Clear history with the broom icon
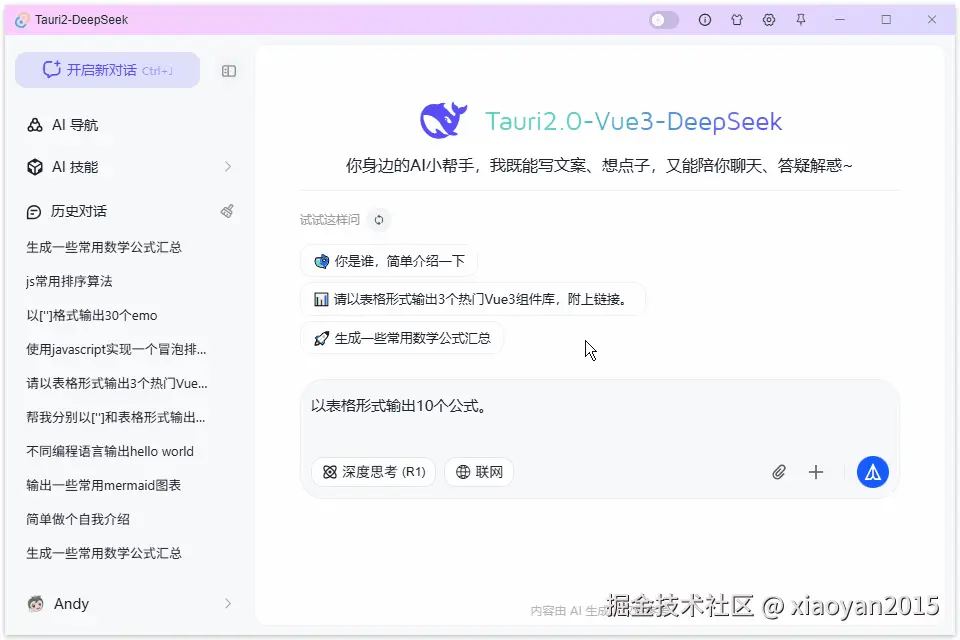 pyautogui.click(x=227, y=211)
